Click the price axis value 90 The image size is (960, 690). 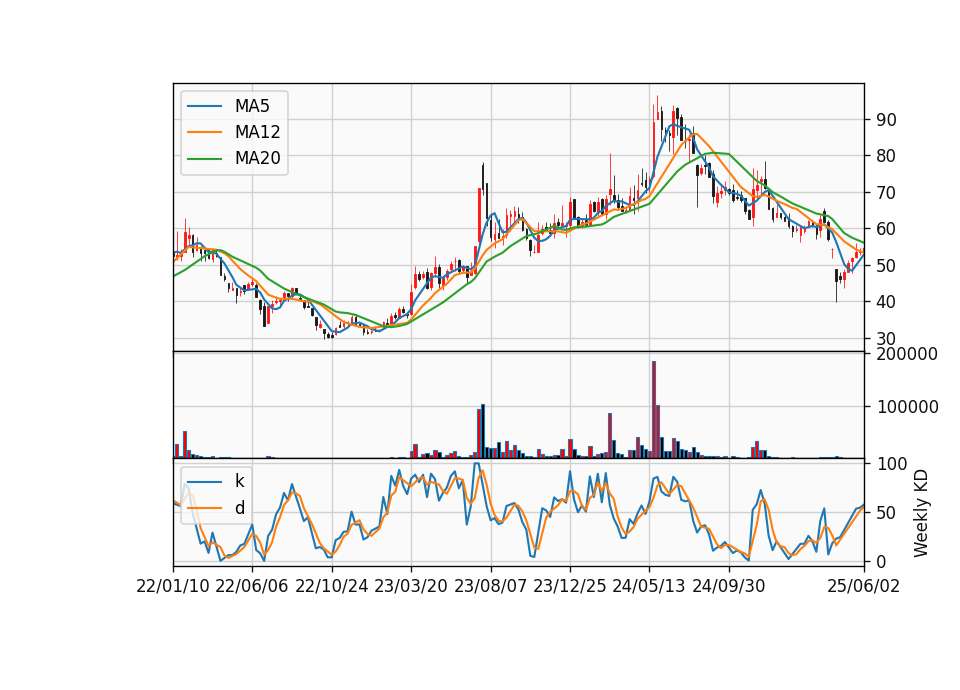tap(886, 120)
